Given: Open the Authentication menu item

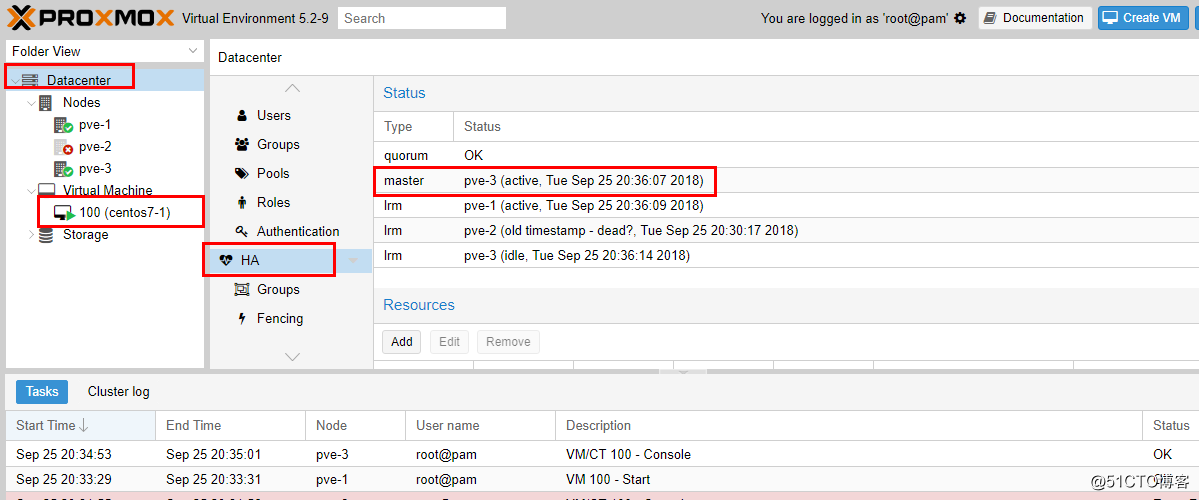Looking at the screenshot, I should click(x=298, y=231).
